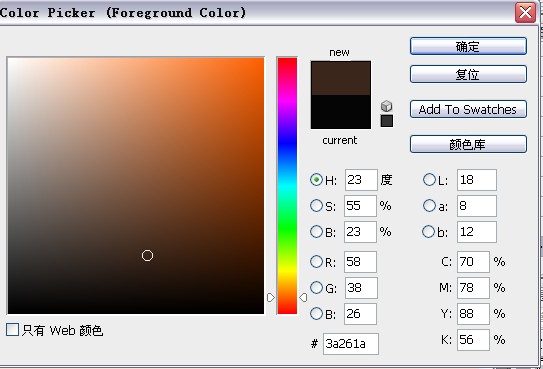Select the Lab a channel radio button
Screen dimensions: 543x369
pos(429,206)
